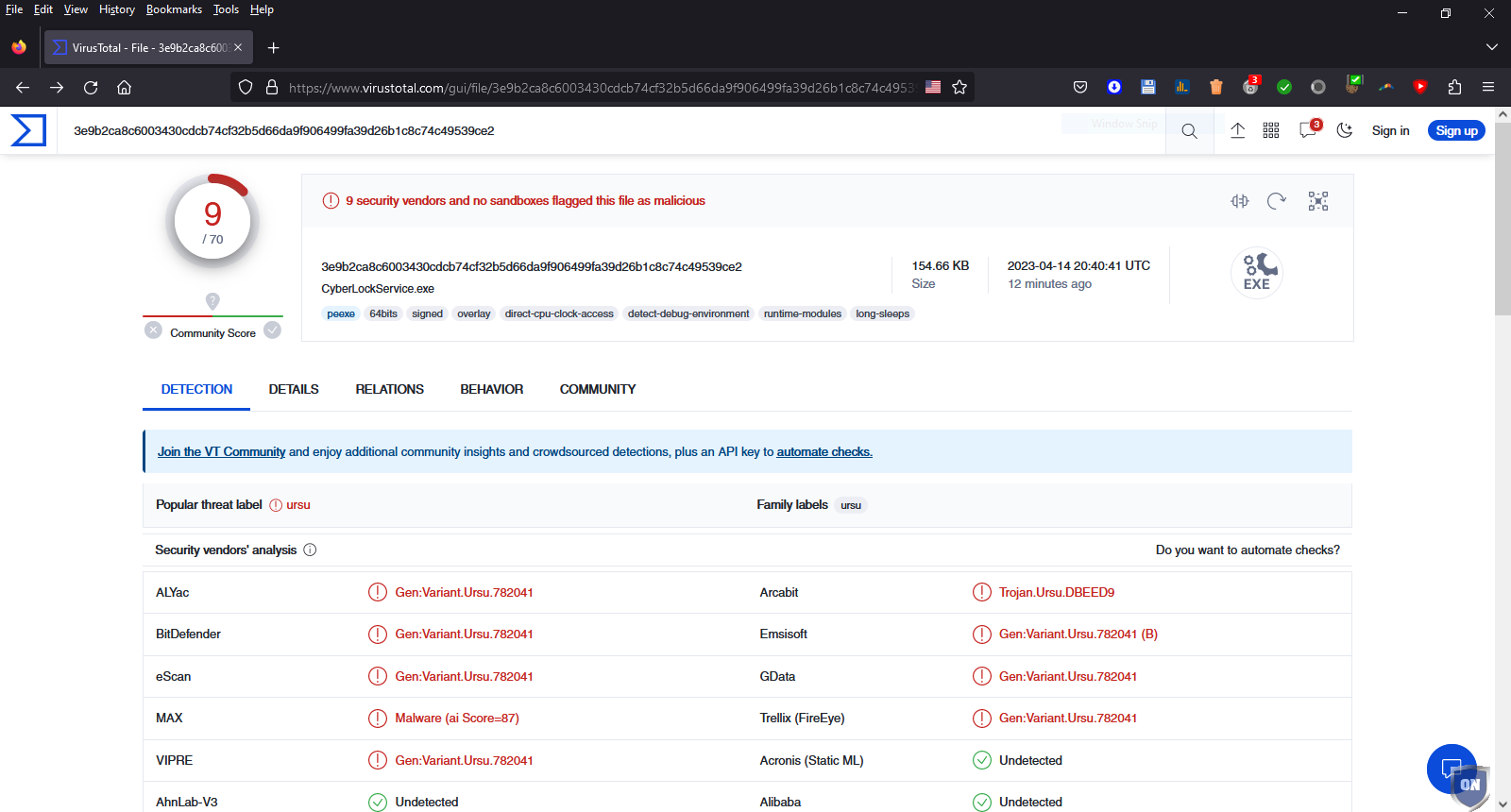1511x812 pixels.
Task: Vote negative on Community Score
Action: tap(153, 330)
